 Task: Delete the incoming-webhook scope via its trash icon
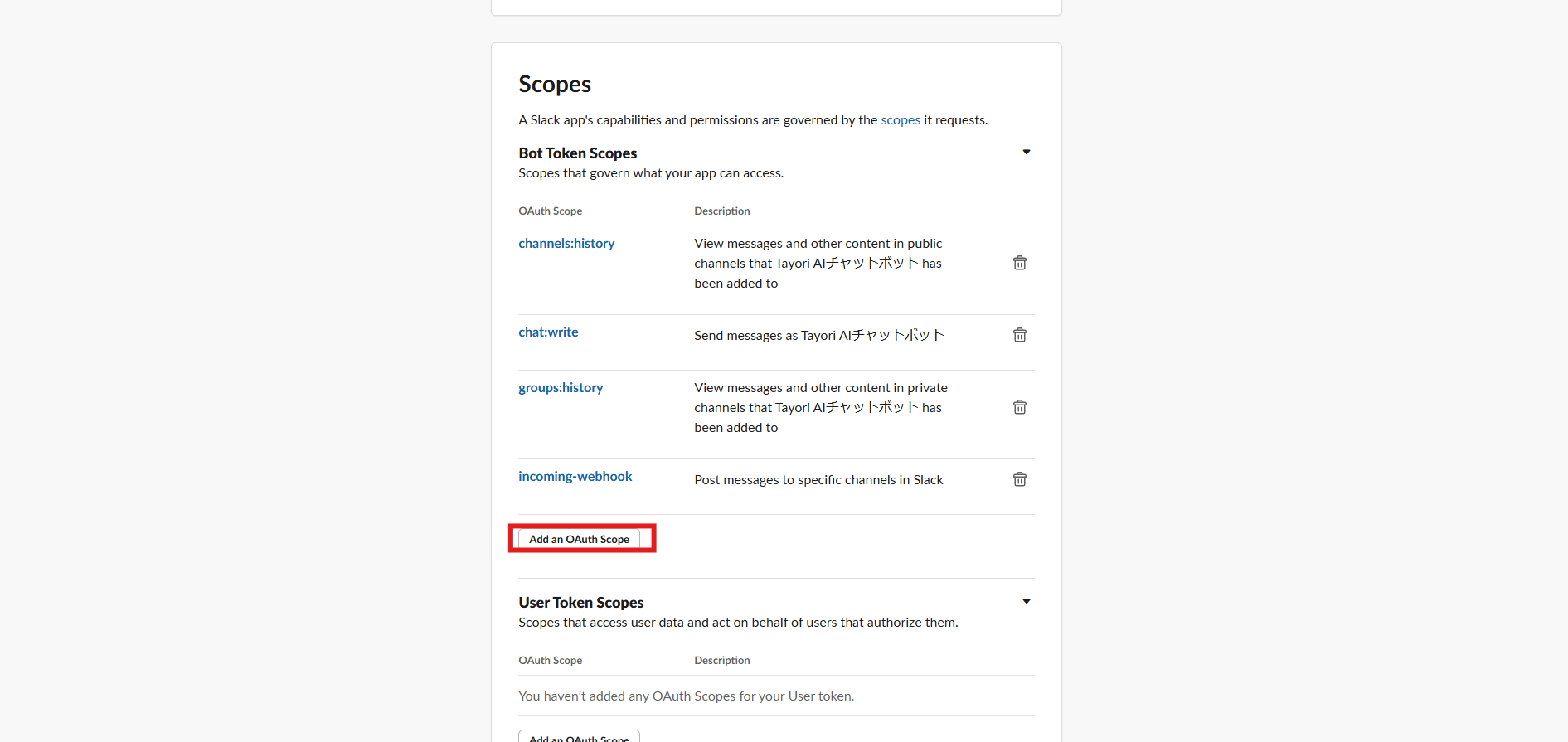tap(1020, 479)
